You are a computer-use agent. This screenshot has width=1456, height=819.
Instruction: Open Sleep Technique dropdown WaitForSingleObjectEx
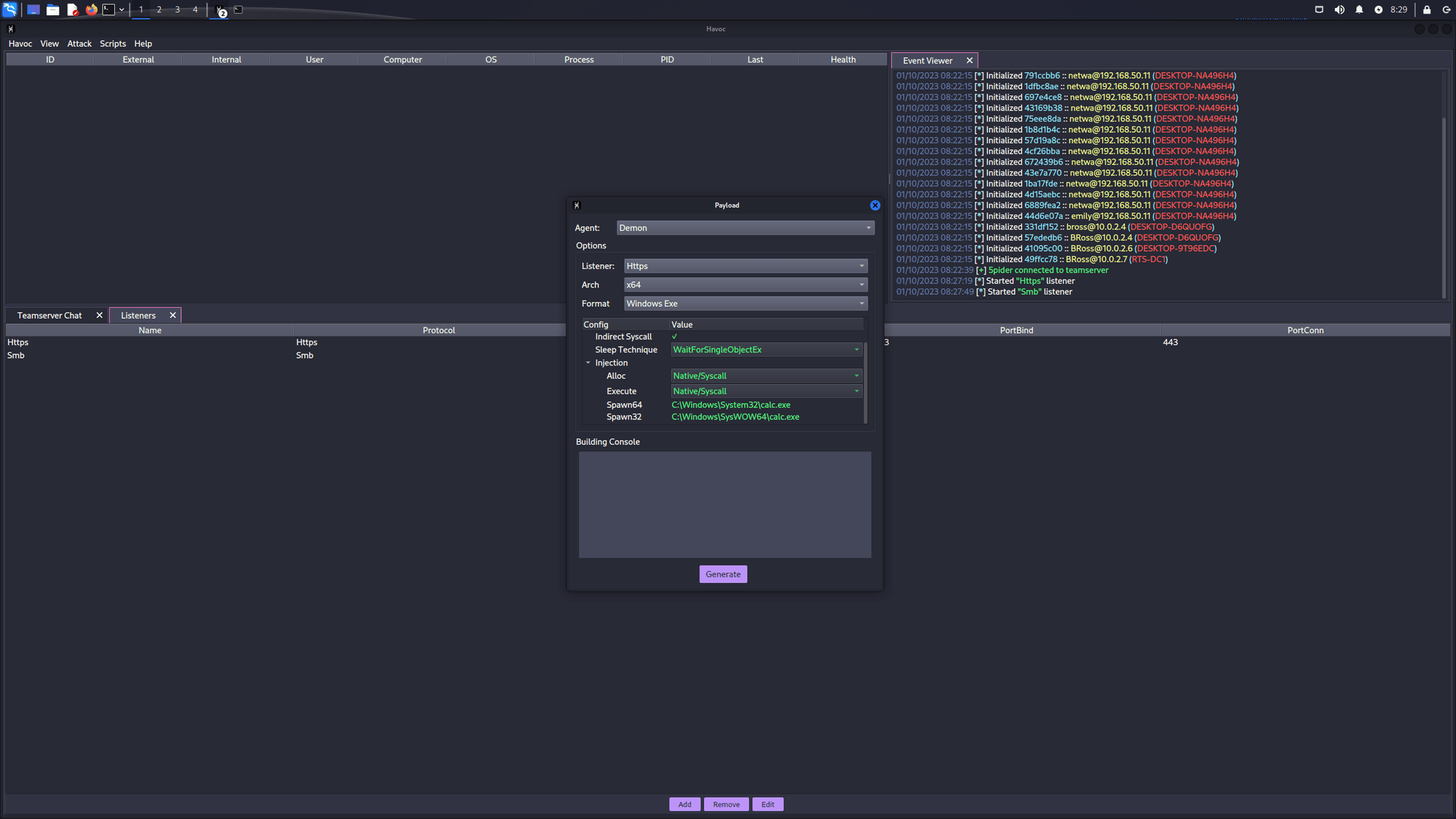[766, 349]
